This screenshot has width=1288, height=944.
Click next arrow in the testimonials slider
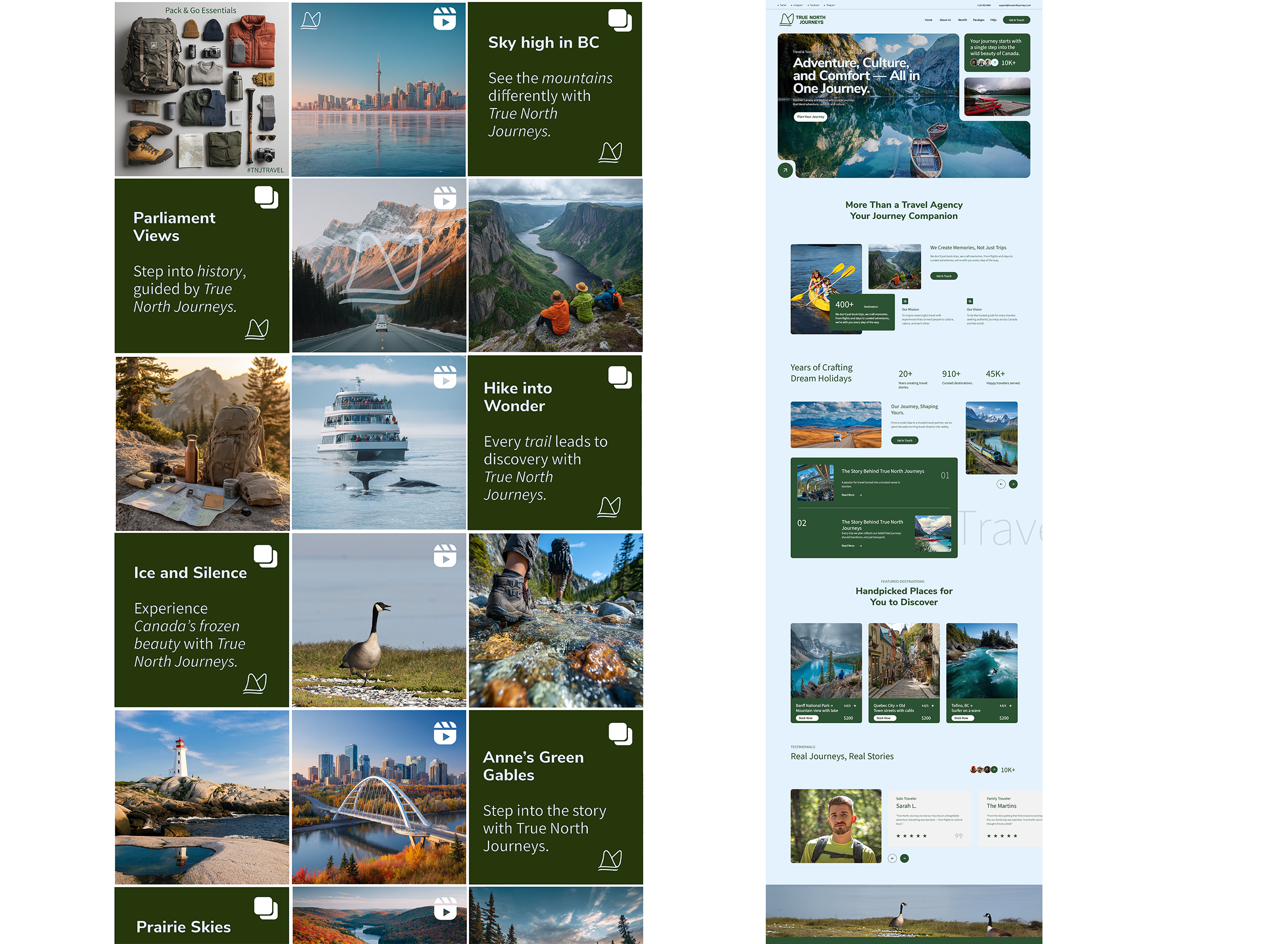905,859
